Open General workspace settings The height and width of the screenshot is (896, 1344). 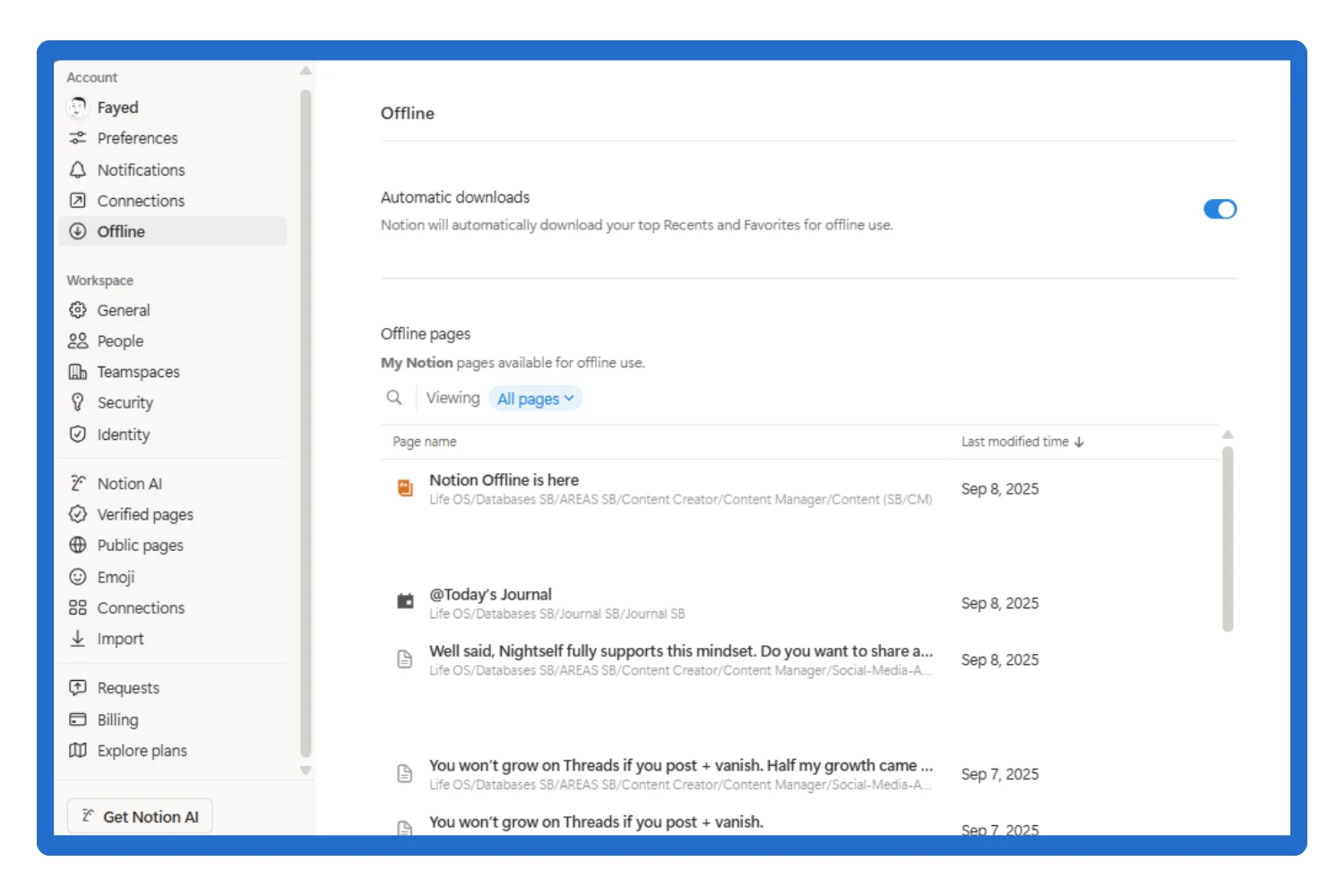(172, 310)
